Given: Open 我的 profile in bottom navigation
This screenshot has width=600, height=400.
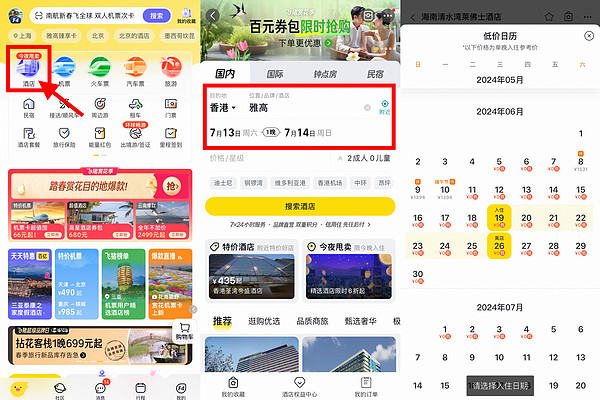Looking at the screenshot, I should click(181, 390).
